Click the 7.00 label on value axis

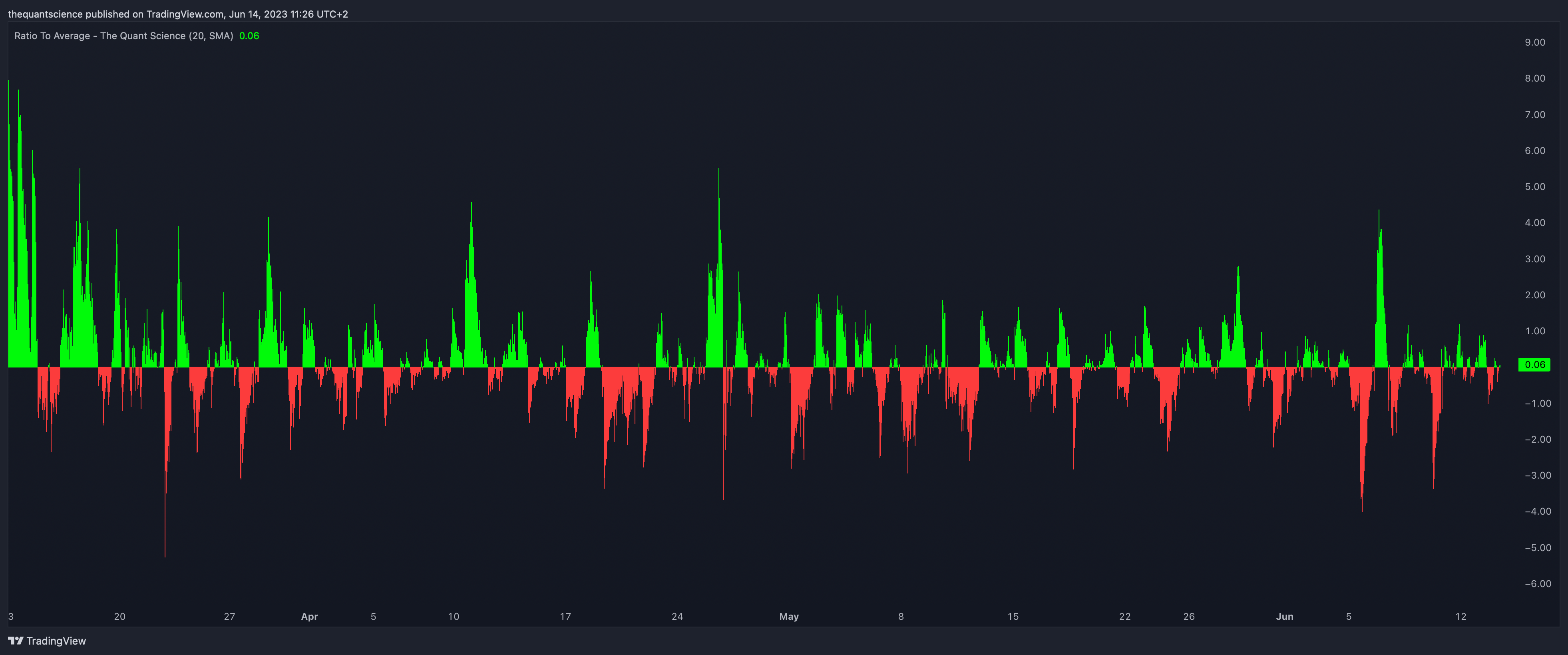tap(1534, 114)
